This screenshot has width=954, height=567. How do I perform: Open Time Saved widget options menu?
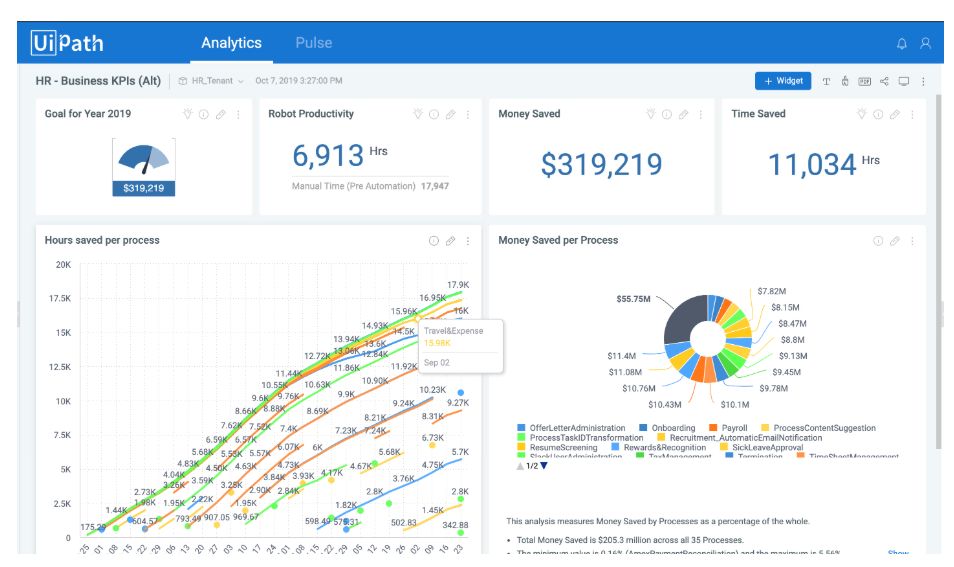(912, 114)
